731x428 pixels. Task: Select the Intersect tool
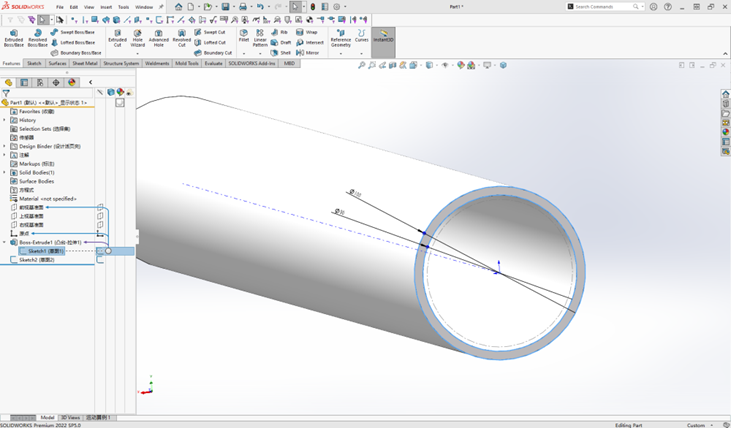click(310, 42)
